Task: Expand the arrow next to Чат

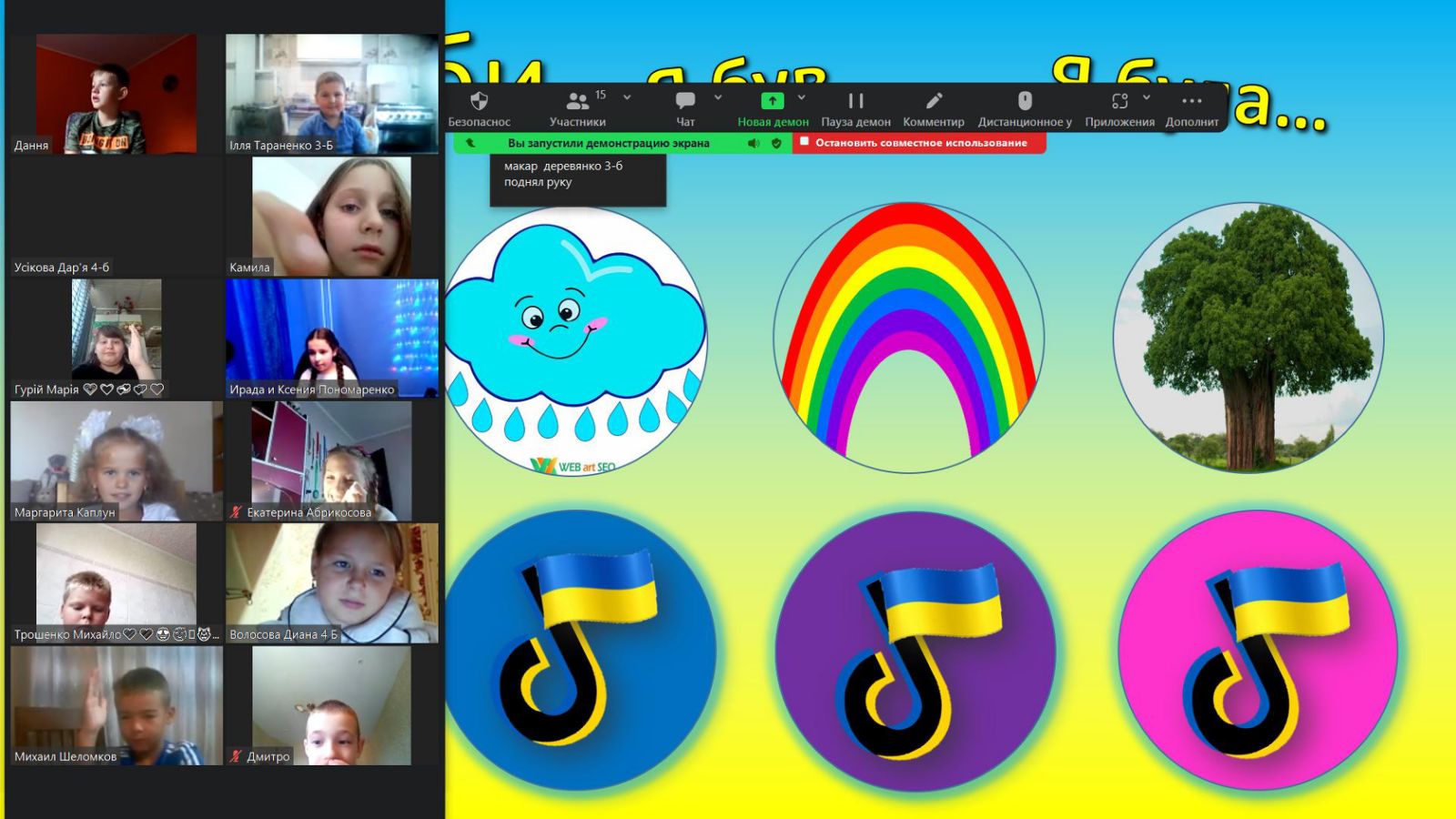Action: point(718,96)
